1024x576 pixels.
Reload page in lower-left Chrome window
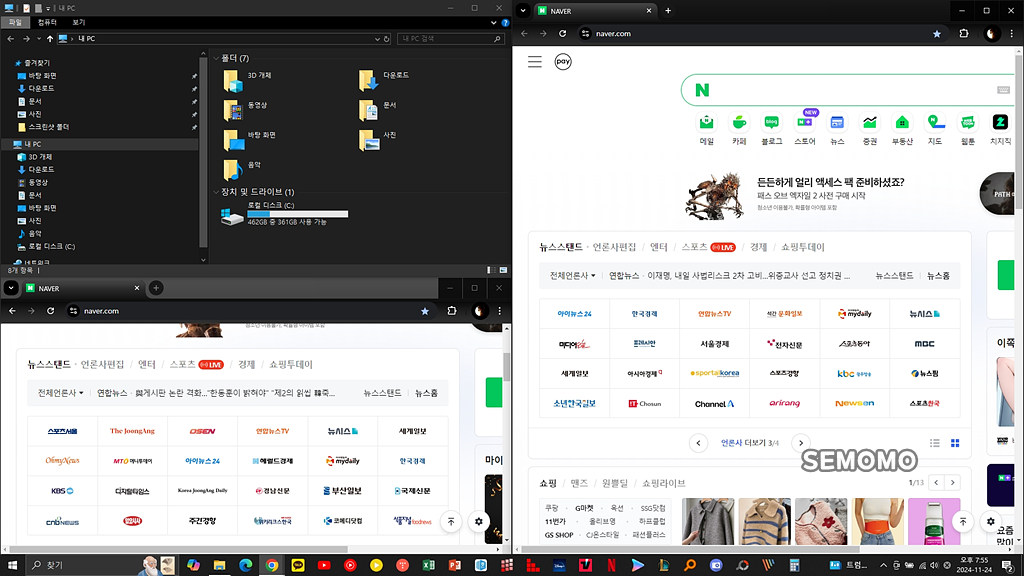tap(50, 311)
